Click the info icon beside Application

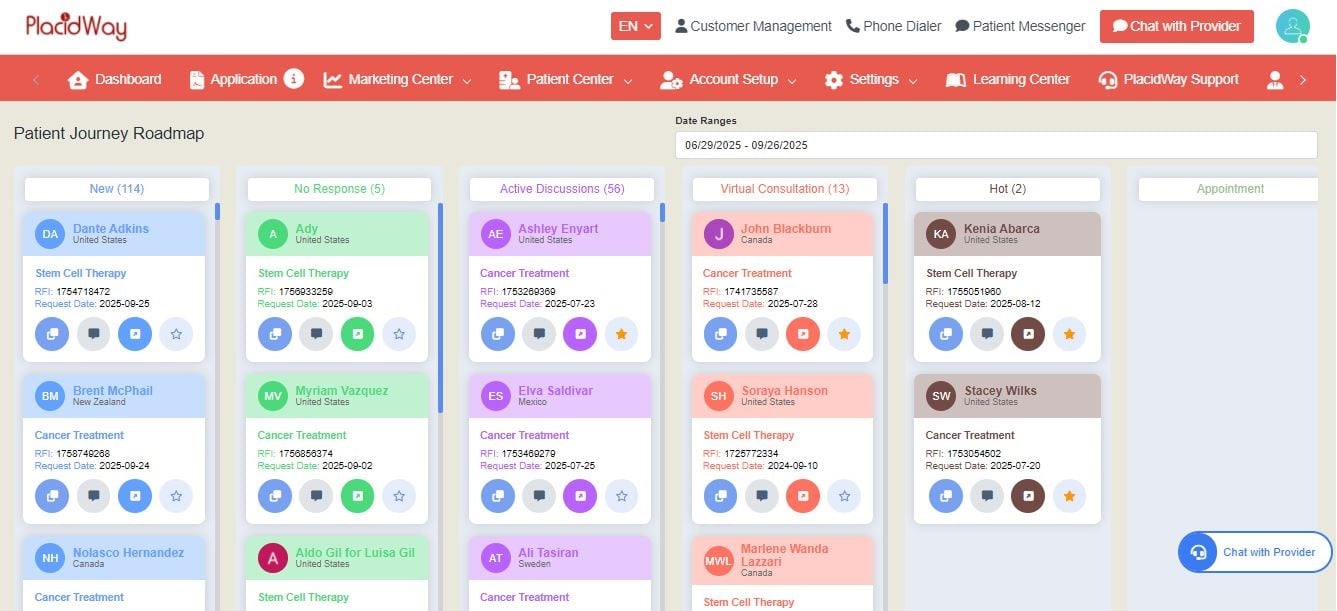[293, 79]
